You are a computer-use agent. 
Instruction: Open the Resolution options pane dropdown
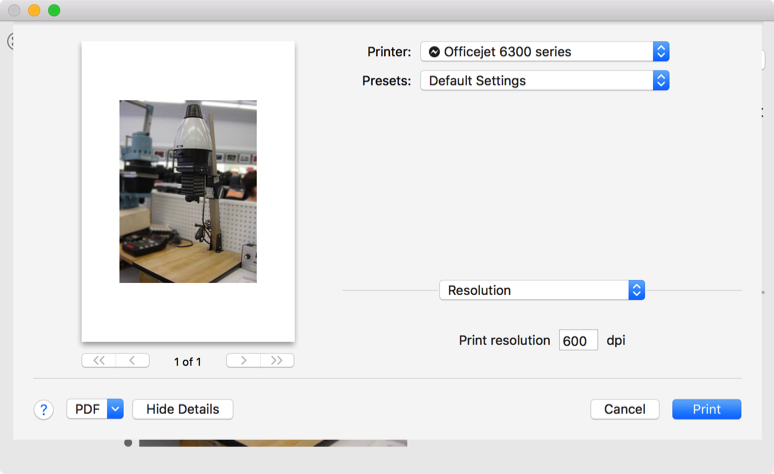coord(542,290)
